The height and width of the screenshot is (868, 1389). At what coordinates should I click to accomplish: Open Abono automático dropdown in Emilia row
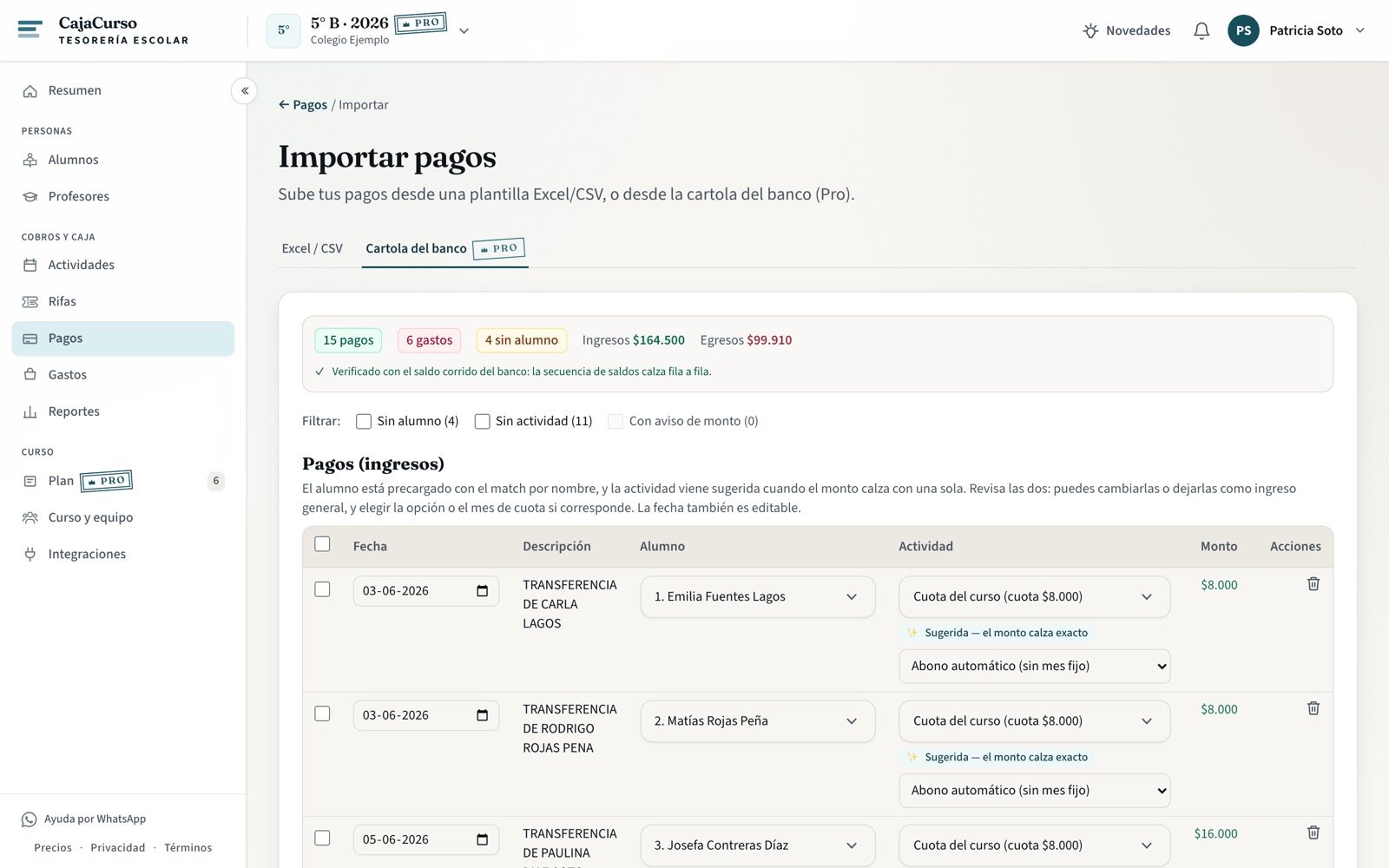(1034, 667)
